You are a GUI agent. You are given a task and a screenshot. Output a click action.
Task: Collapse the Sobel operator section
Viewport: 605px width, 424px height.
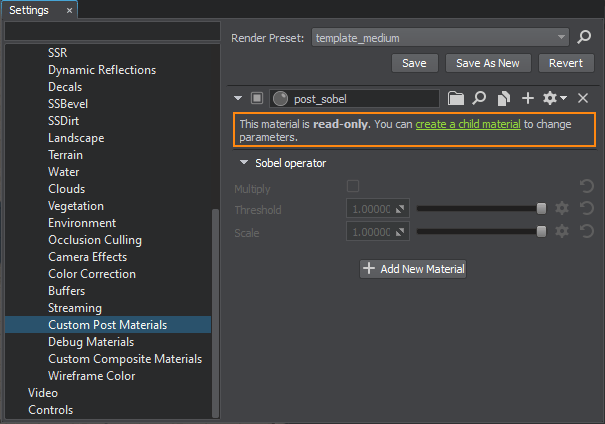(245, 163)
